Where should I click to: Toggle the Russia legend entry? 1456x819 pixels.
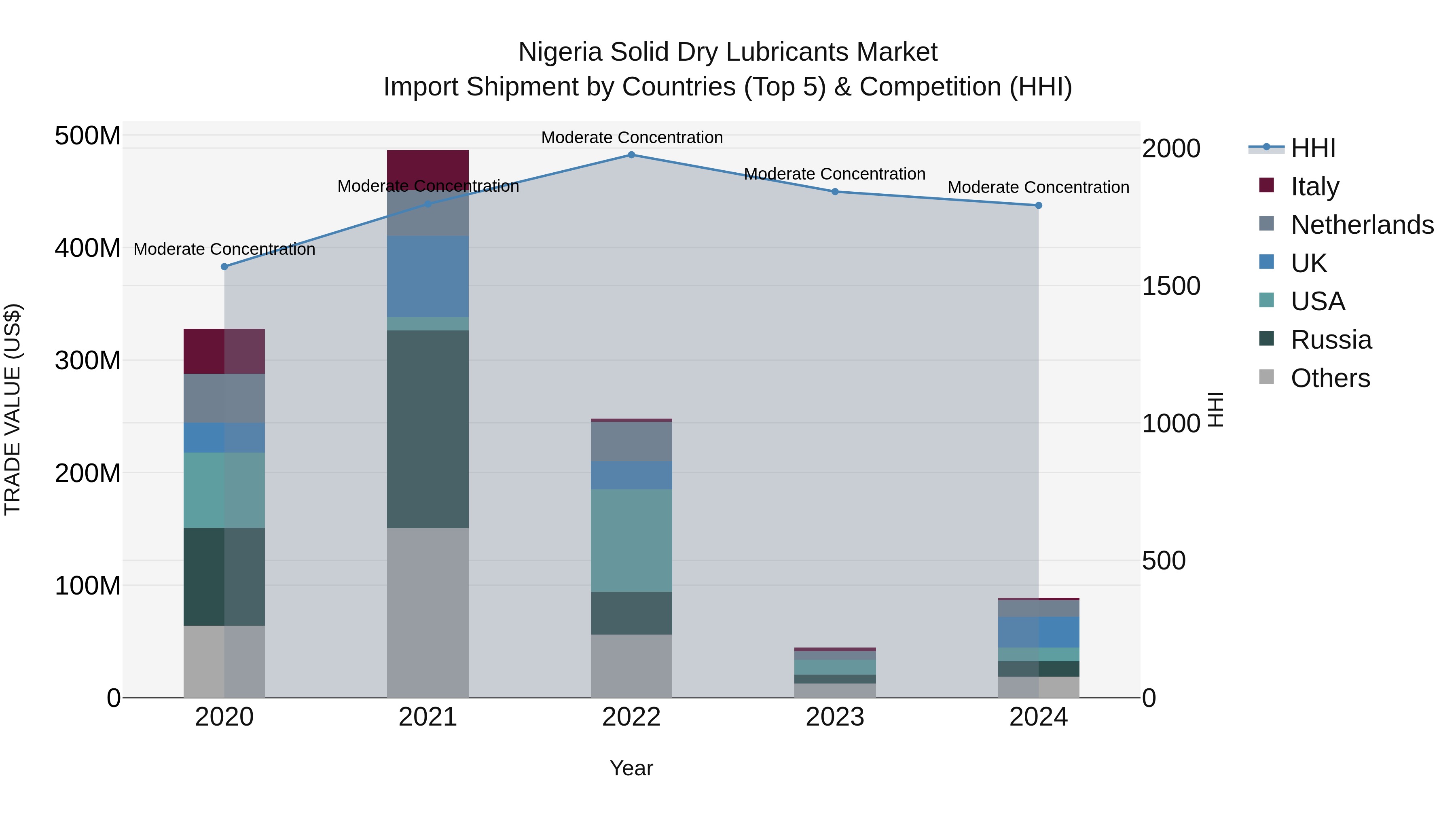coord(1315,339)
